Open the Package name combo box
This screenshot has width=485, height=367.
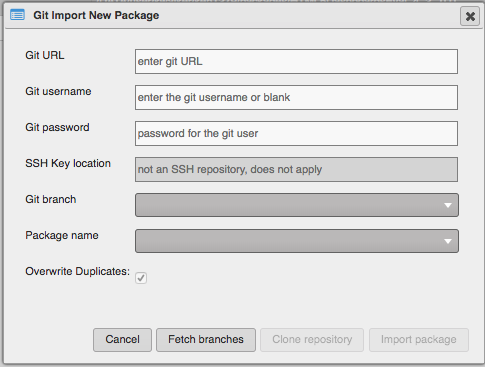coord(297,241)
